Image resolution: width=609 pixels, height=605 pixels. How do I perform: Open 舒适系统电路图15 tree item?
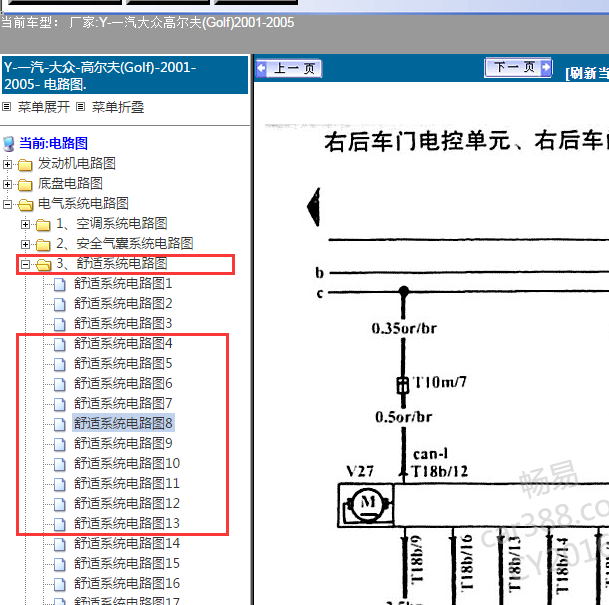click(x=127, y=564)
